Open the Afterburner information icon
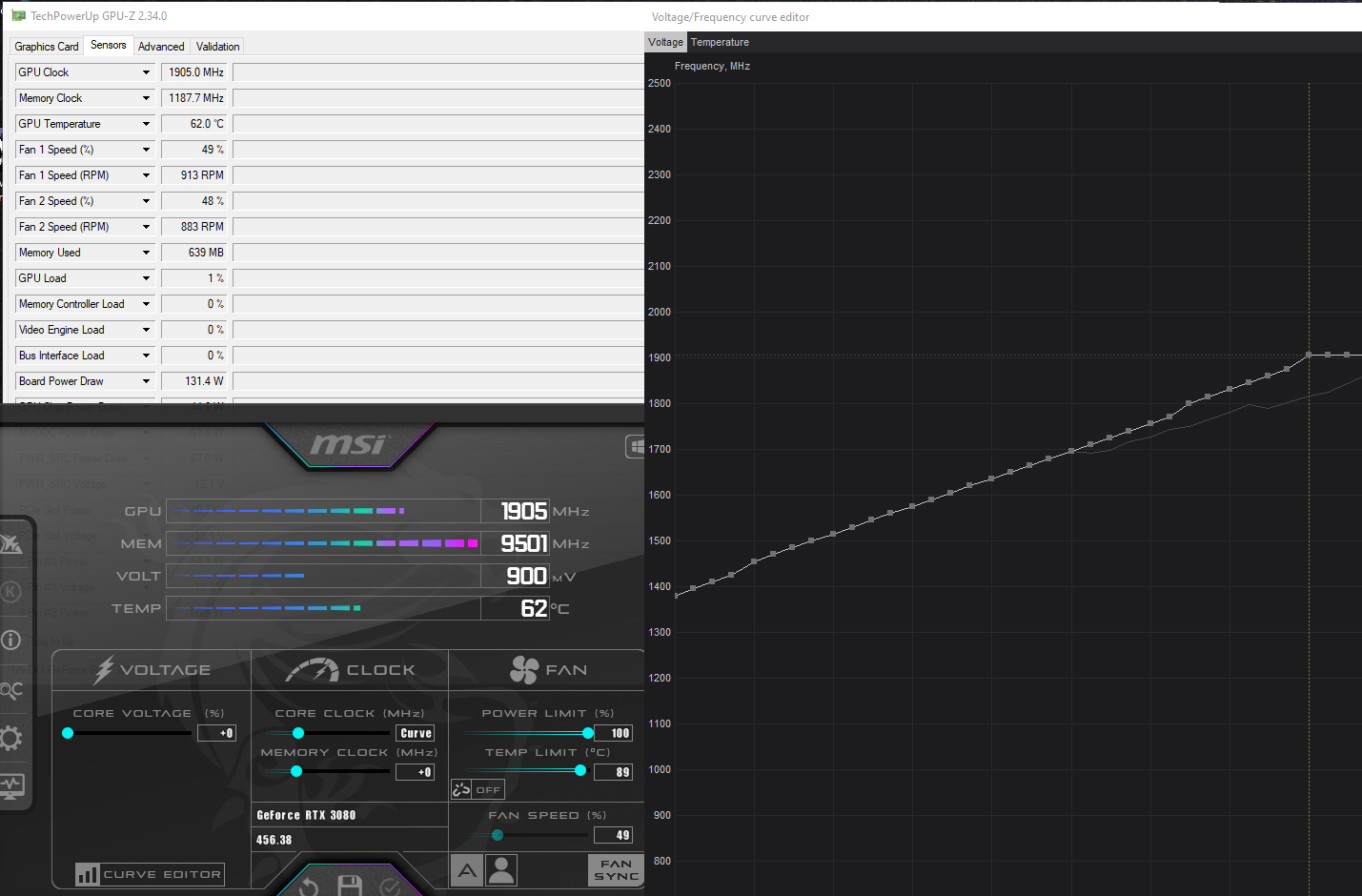 click(x=10, y=640)
